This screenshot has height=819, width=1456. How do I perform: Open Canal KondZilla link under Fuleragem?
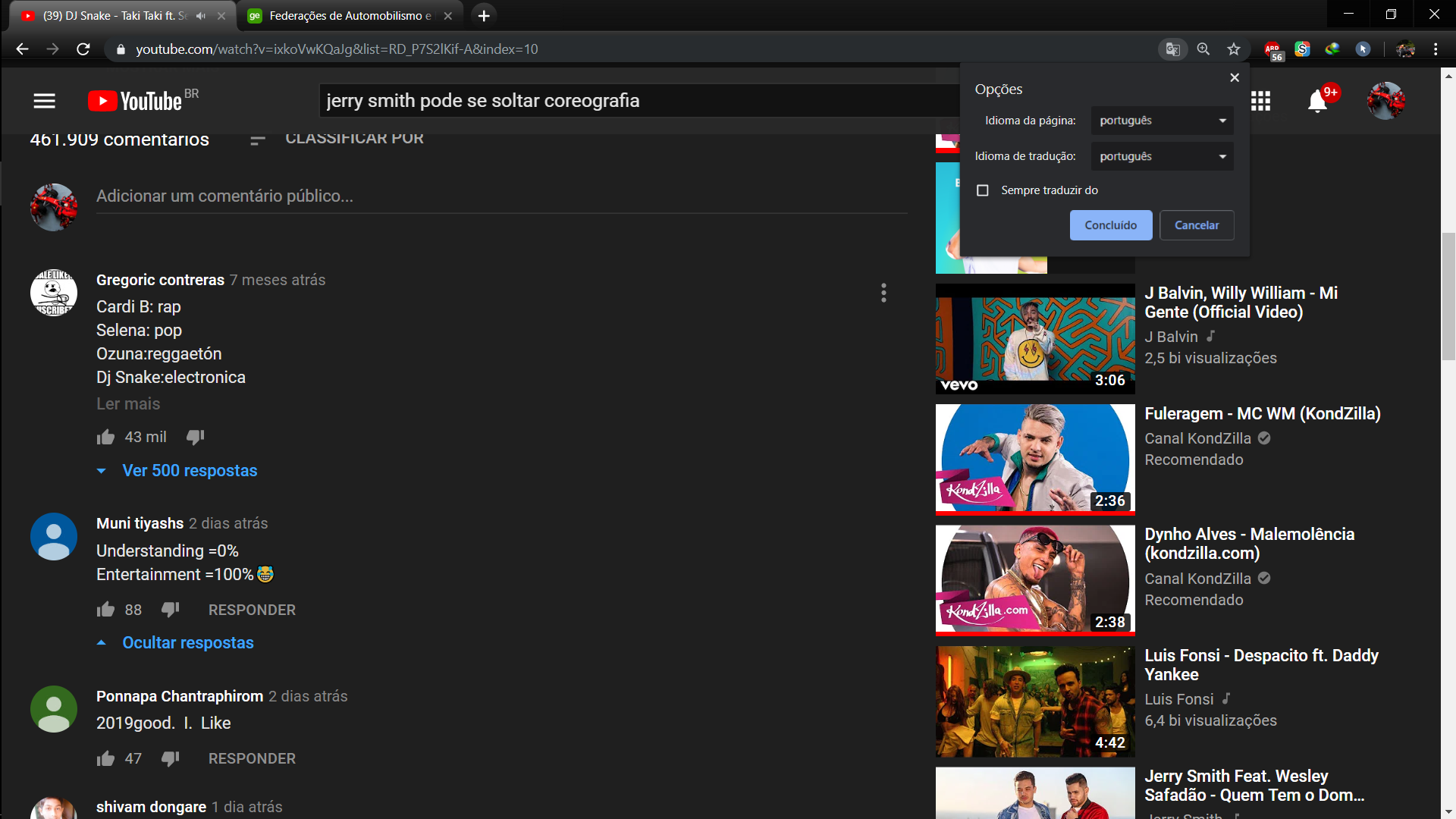(1197, 438)
